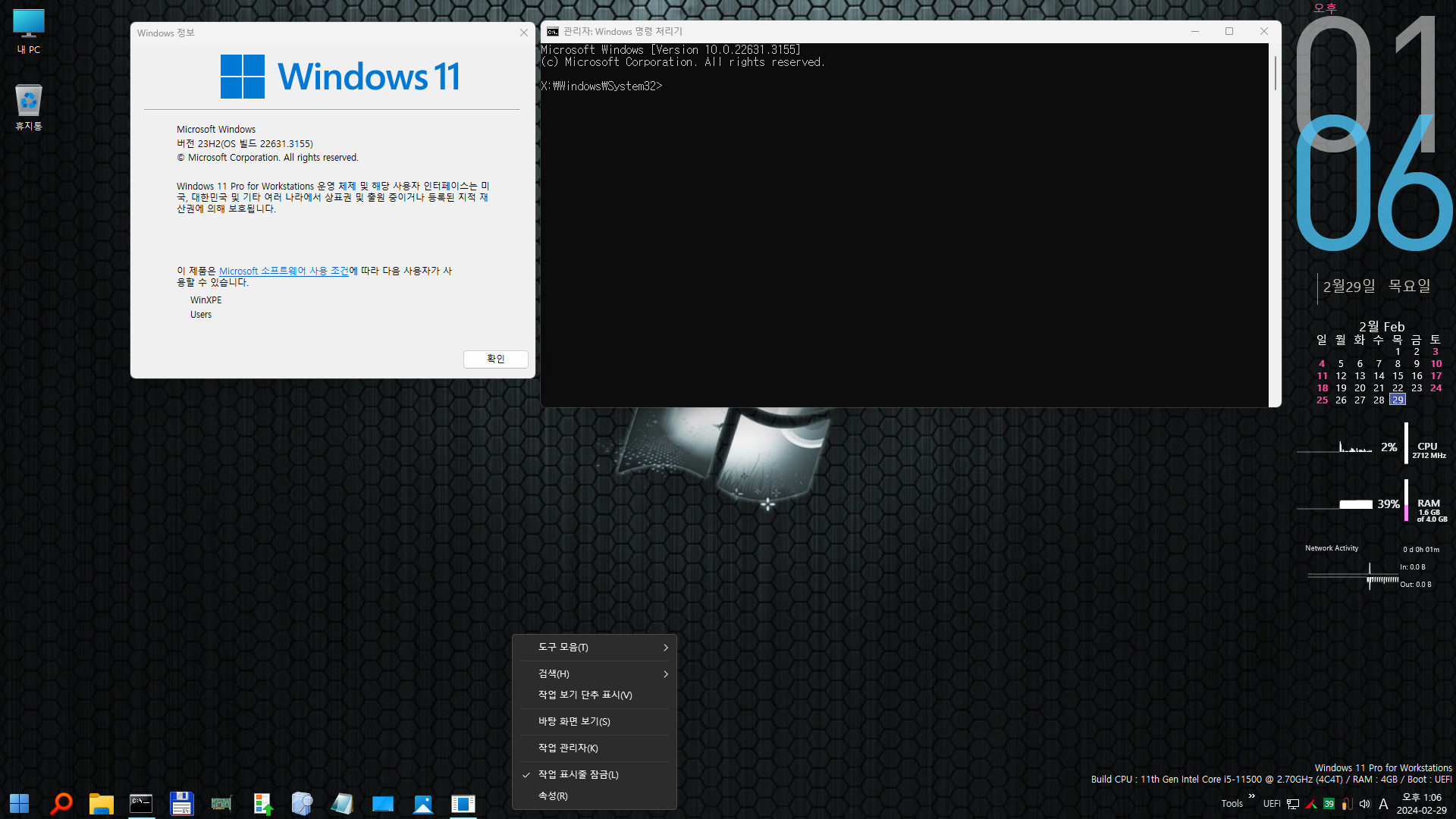This screenshot has height=819, width=1456.
Task: Select 검색(H) in context menu
Action: tap(595, 674)
